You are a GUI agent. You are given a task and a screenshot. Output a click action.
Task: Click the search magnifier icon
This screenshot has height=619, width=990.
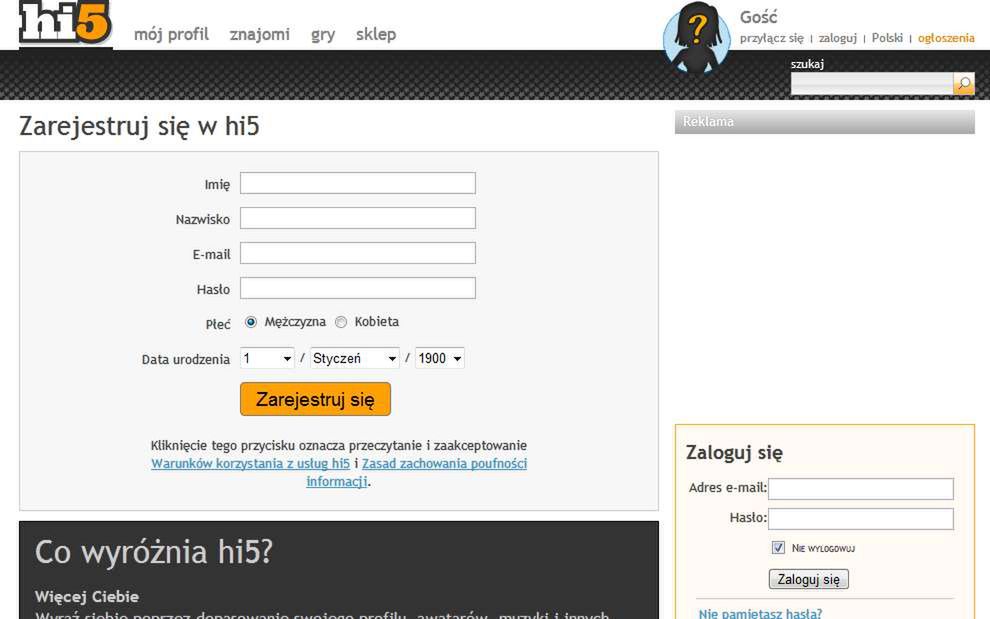[x=964, y=83]
